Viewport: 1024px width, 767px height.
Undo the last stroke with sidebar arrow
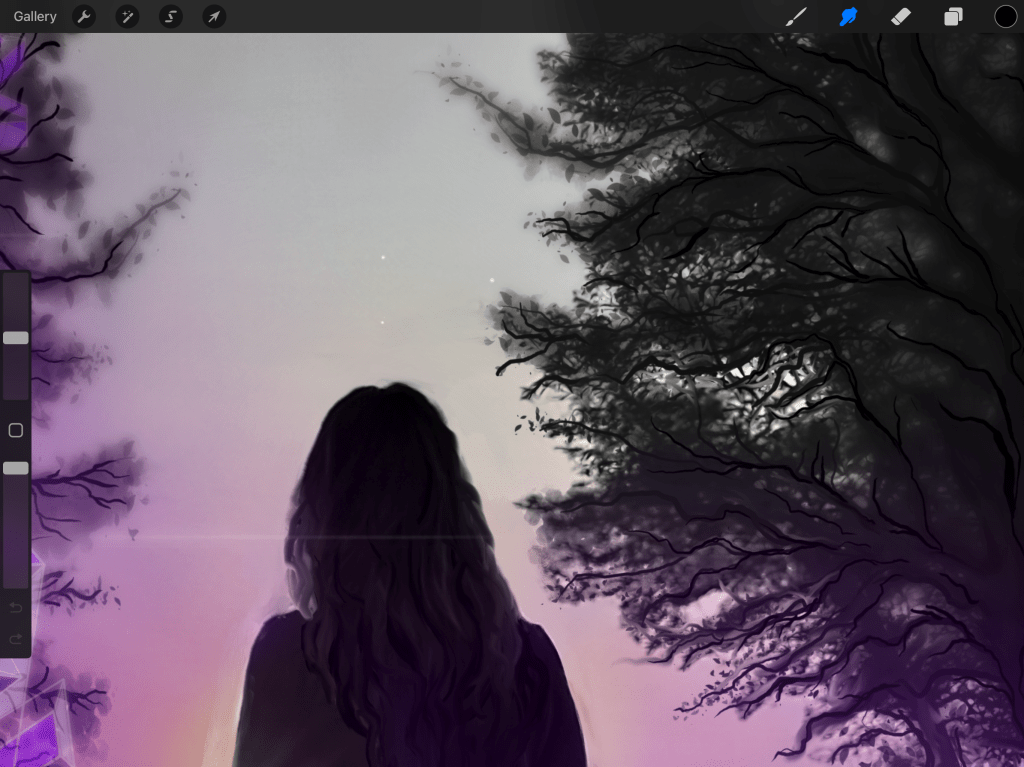point(16,608)
